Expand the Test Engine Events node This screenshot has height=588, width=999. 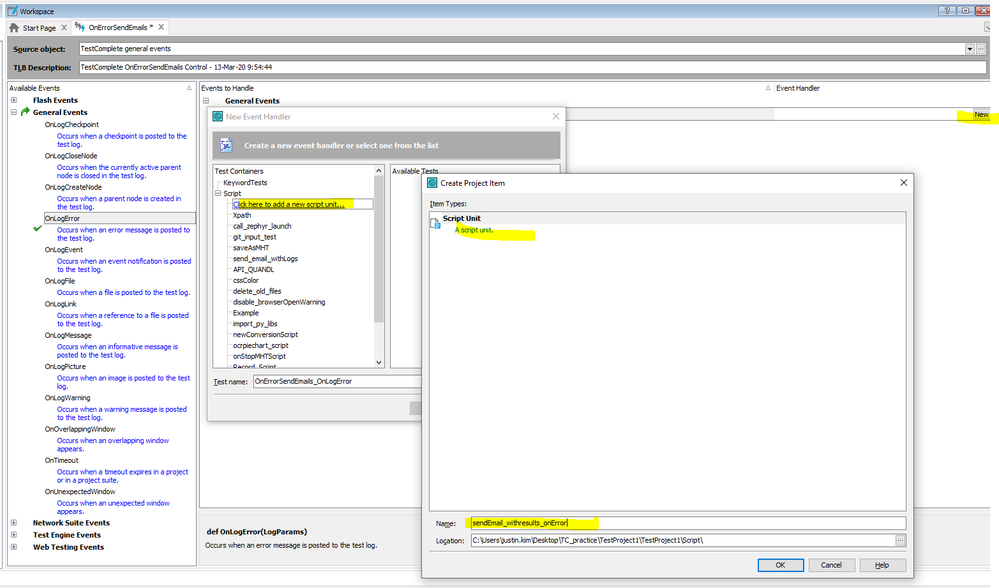click(x=13, y=534)
